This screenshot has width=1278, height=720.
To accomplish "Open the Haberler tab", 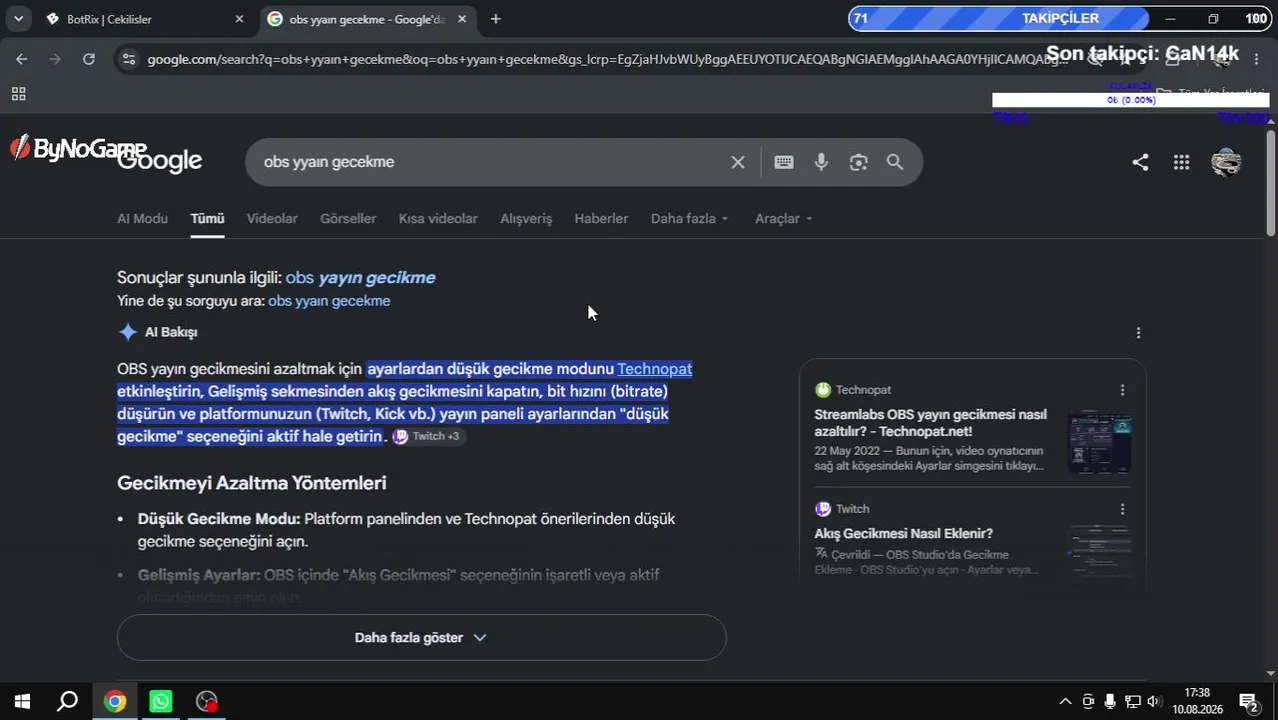I will (601, 219).
